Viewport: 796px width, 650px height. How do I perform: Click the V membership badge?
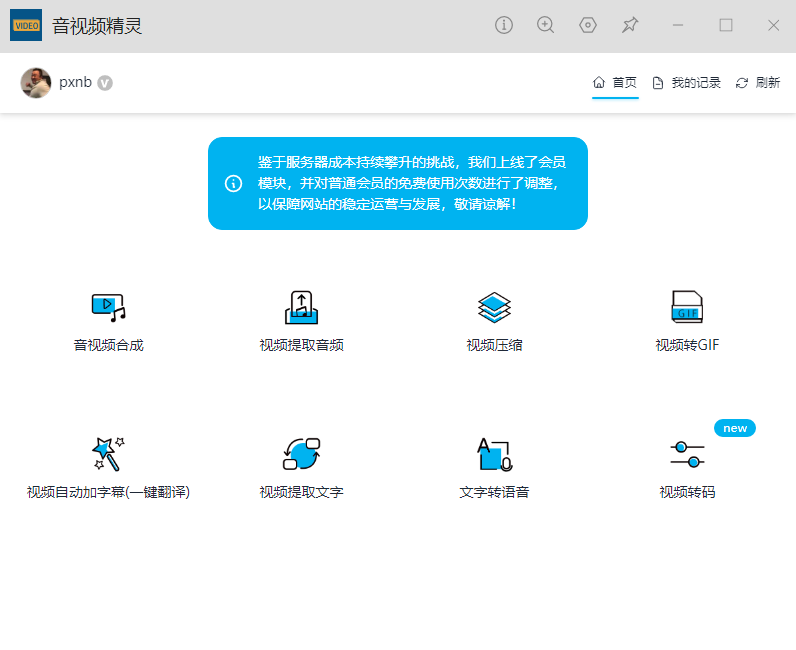click(105, 83)
